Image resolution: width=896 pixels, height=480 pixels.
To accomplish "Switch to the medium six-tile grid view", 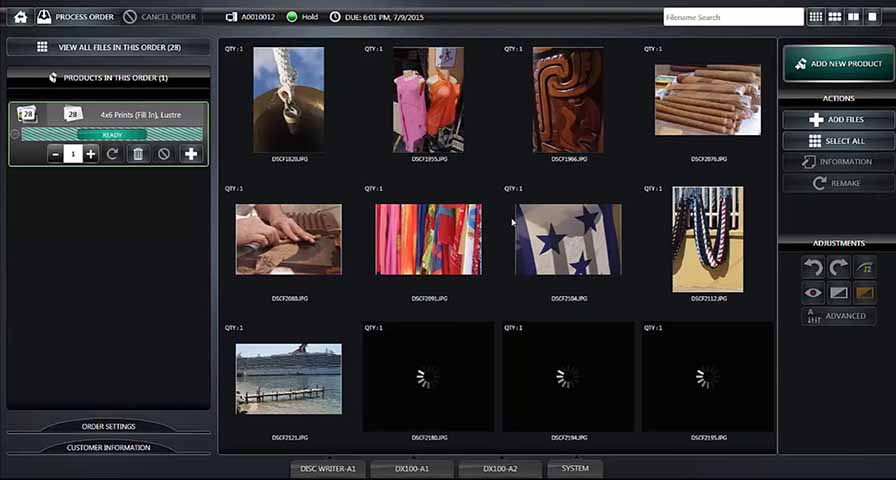I will pyautogui.click(x=835, y=17).
